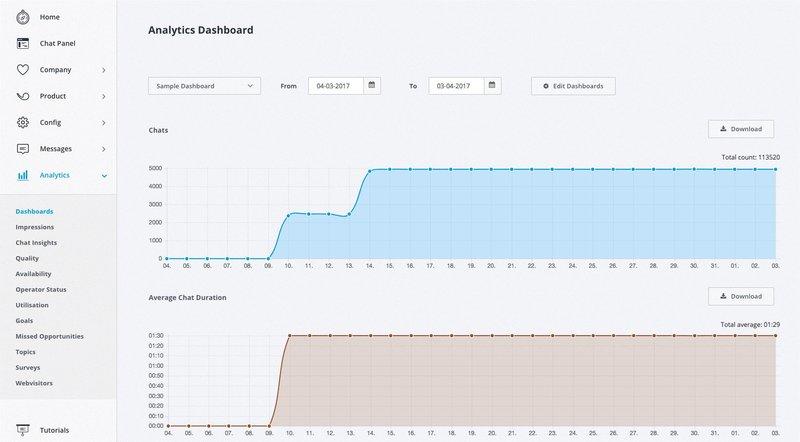Screen dimensions: 800x442
Task: Click the Analytics bar chart icon
Action: pos(22,175)
